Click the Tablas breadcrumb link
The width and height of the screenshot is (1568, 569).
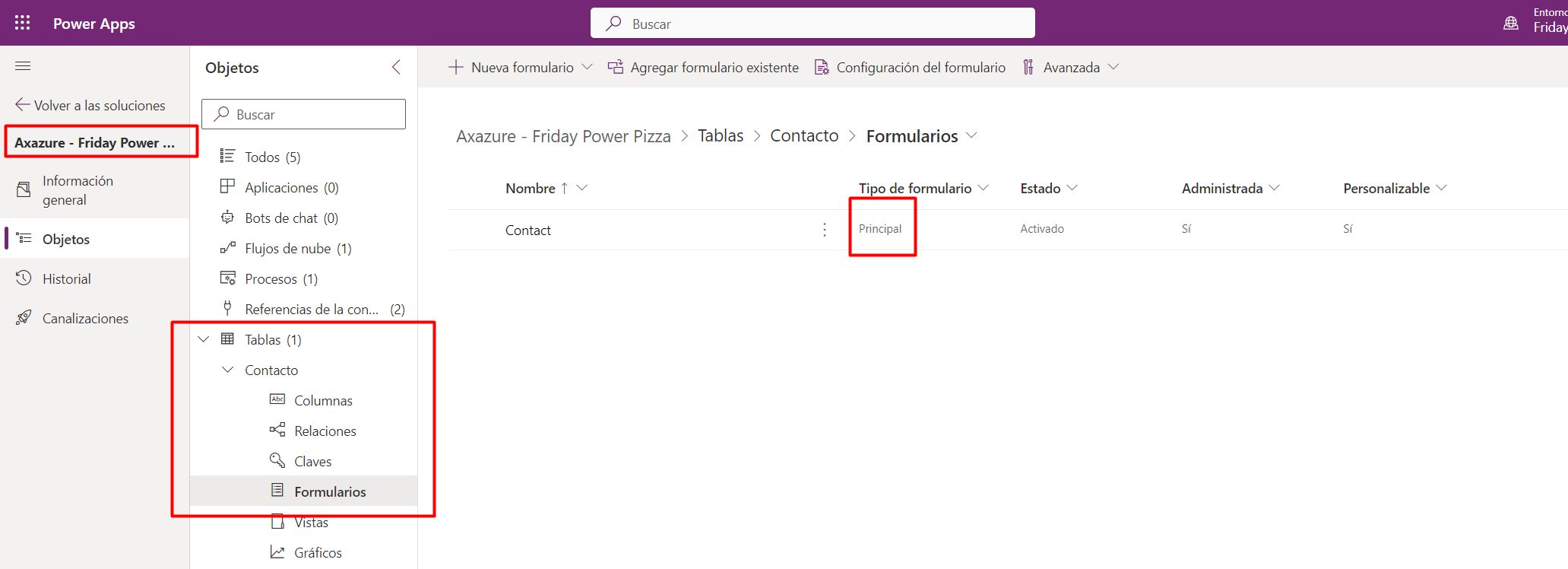point(721,135)
